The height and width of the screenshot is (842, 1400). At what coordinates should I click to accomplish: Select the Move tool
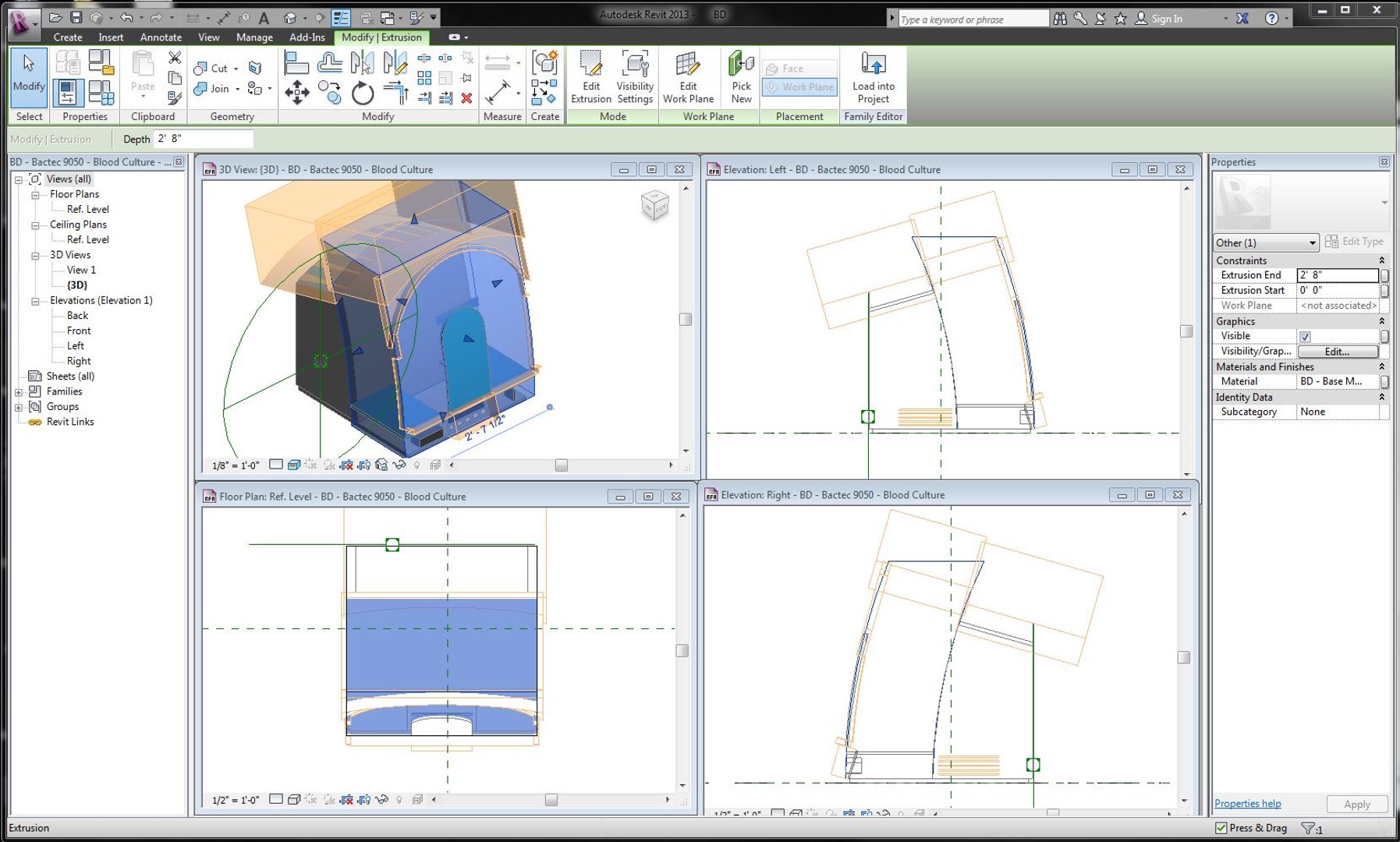pos(296,94)
